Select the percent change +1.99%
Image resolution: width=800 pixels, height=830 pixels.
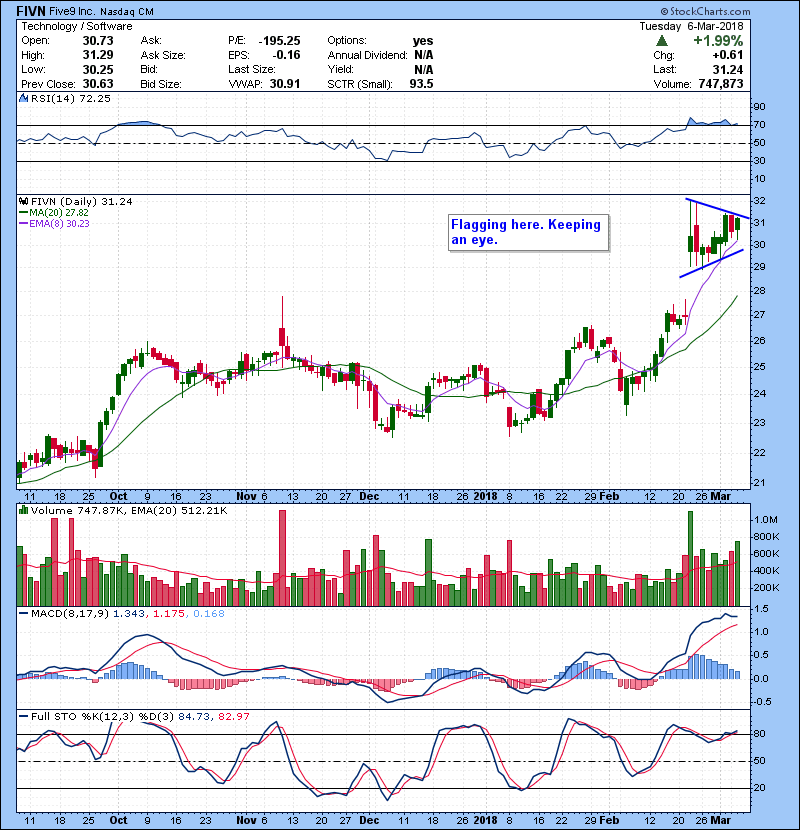point(718,41)
